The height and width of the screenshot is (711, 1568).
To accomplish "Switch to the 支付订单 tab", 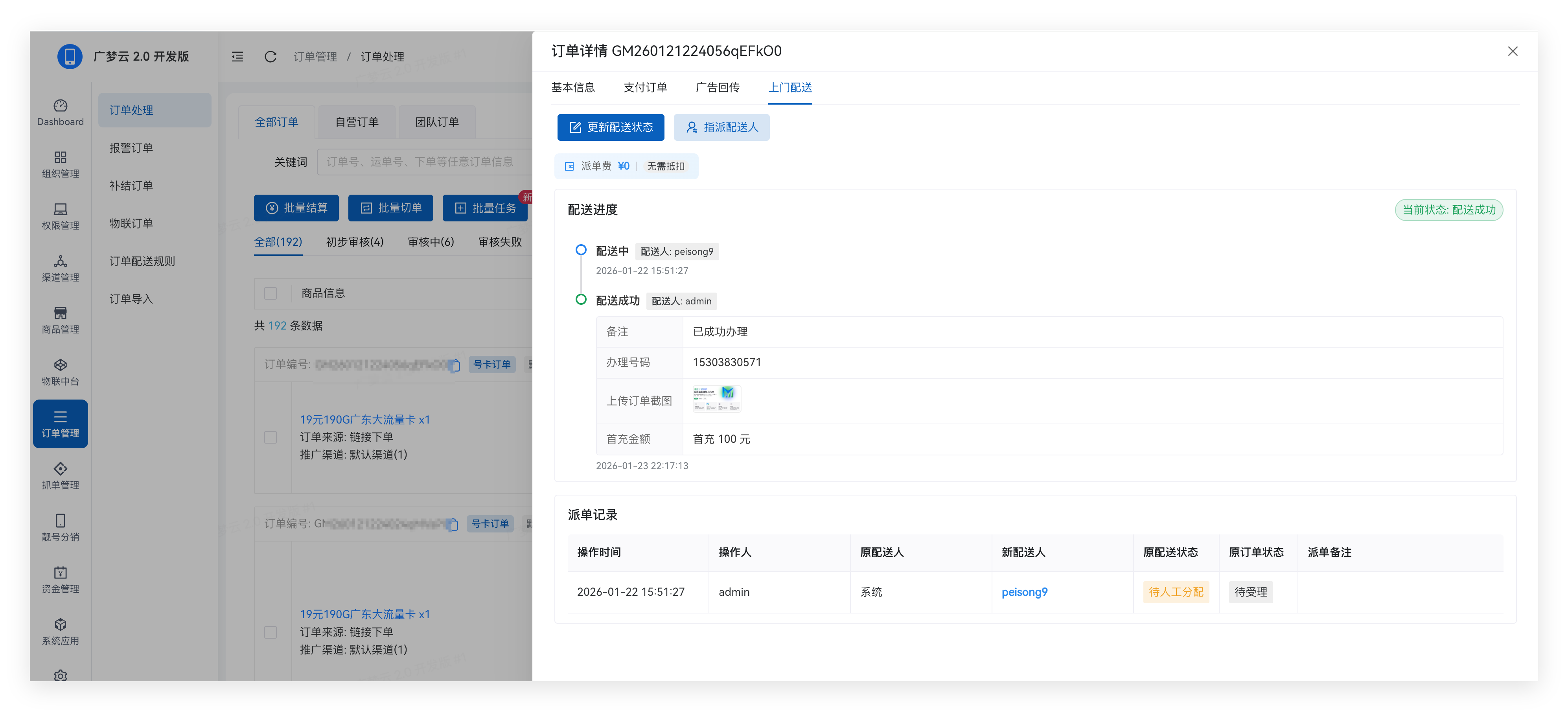I will coord(646,88).
